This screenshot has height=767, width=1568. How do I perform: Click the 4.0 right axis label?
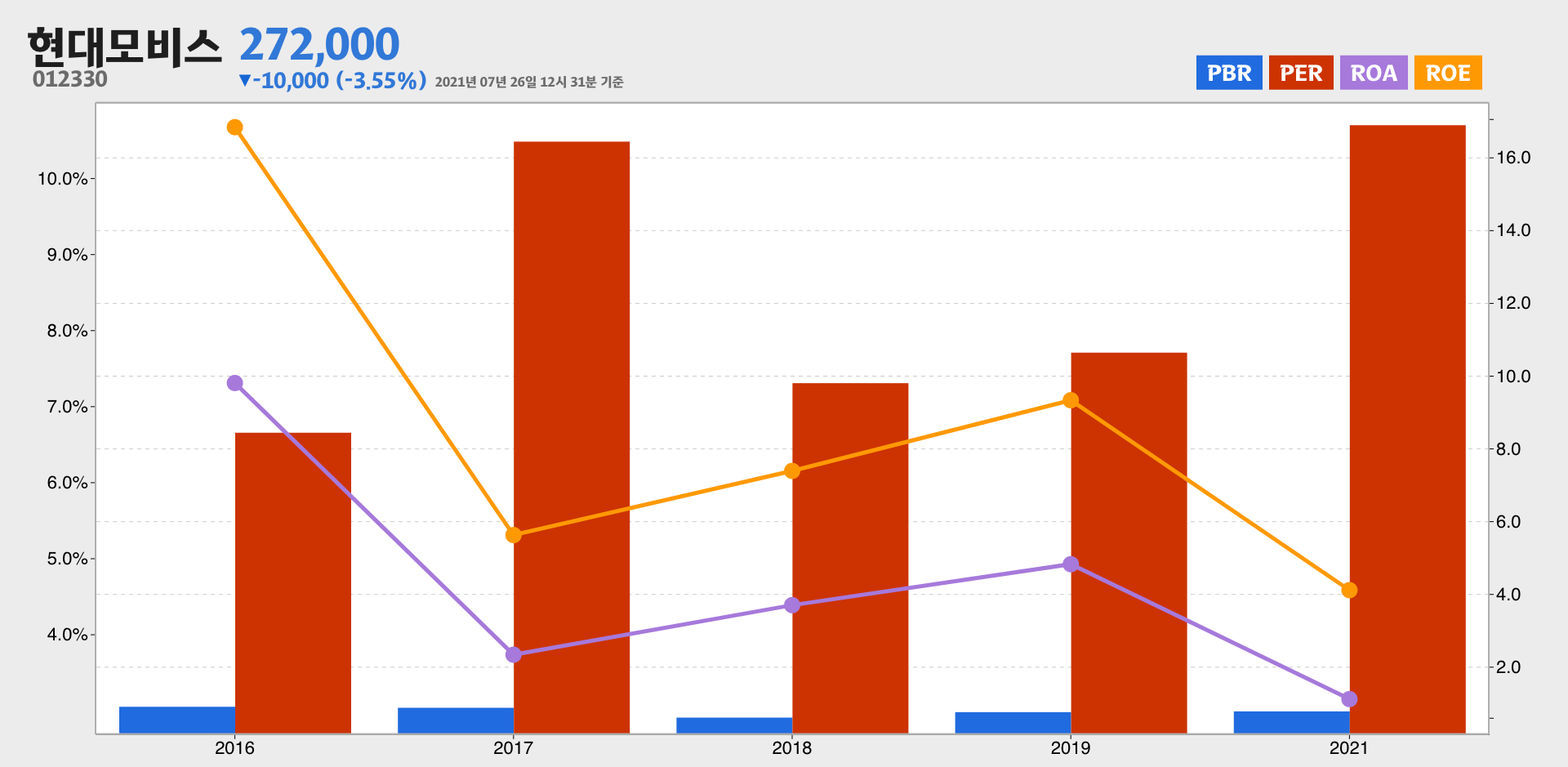(x=1508, y=595)
